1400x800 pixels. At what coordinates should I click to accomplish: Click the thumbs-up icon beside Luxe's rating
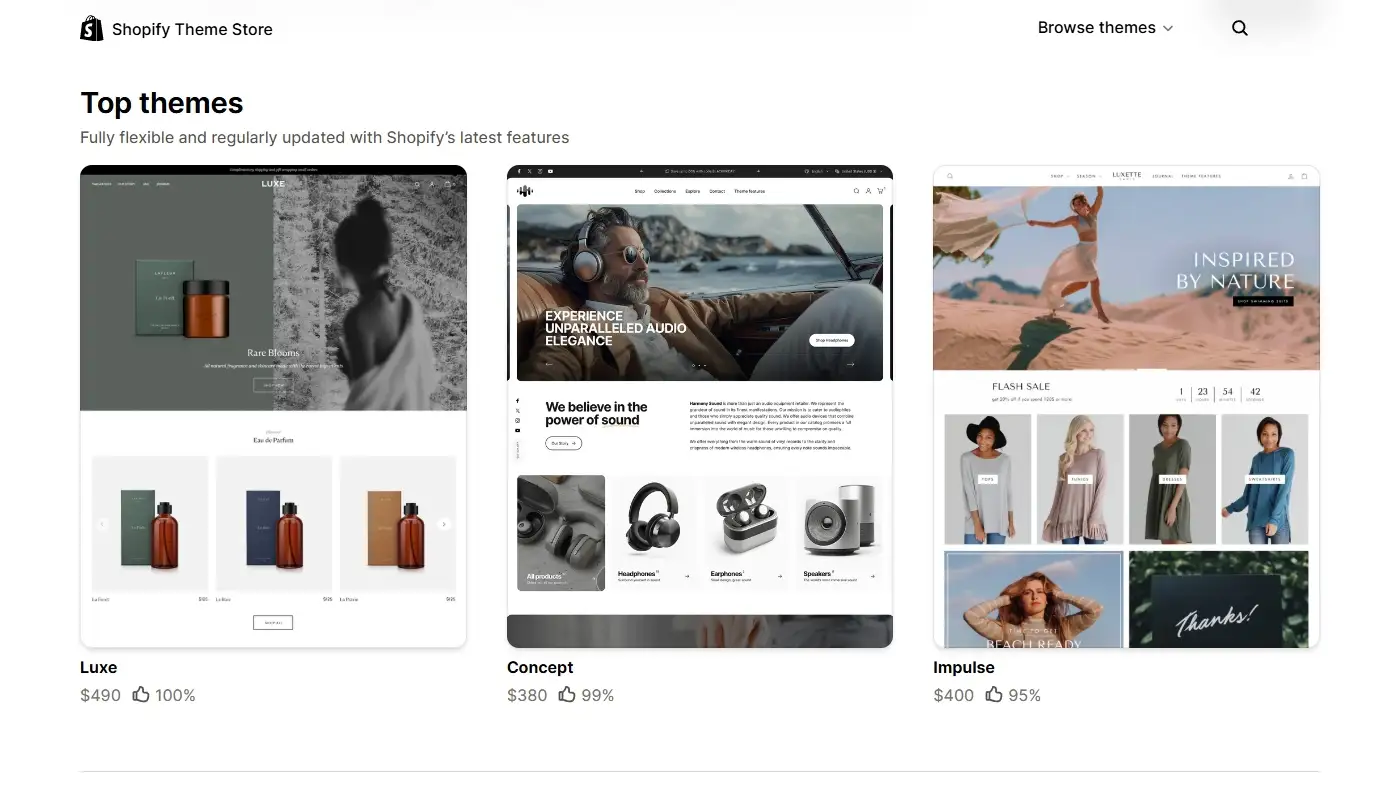(140, 694)
